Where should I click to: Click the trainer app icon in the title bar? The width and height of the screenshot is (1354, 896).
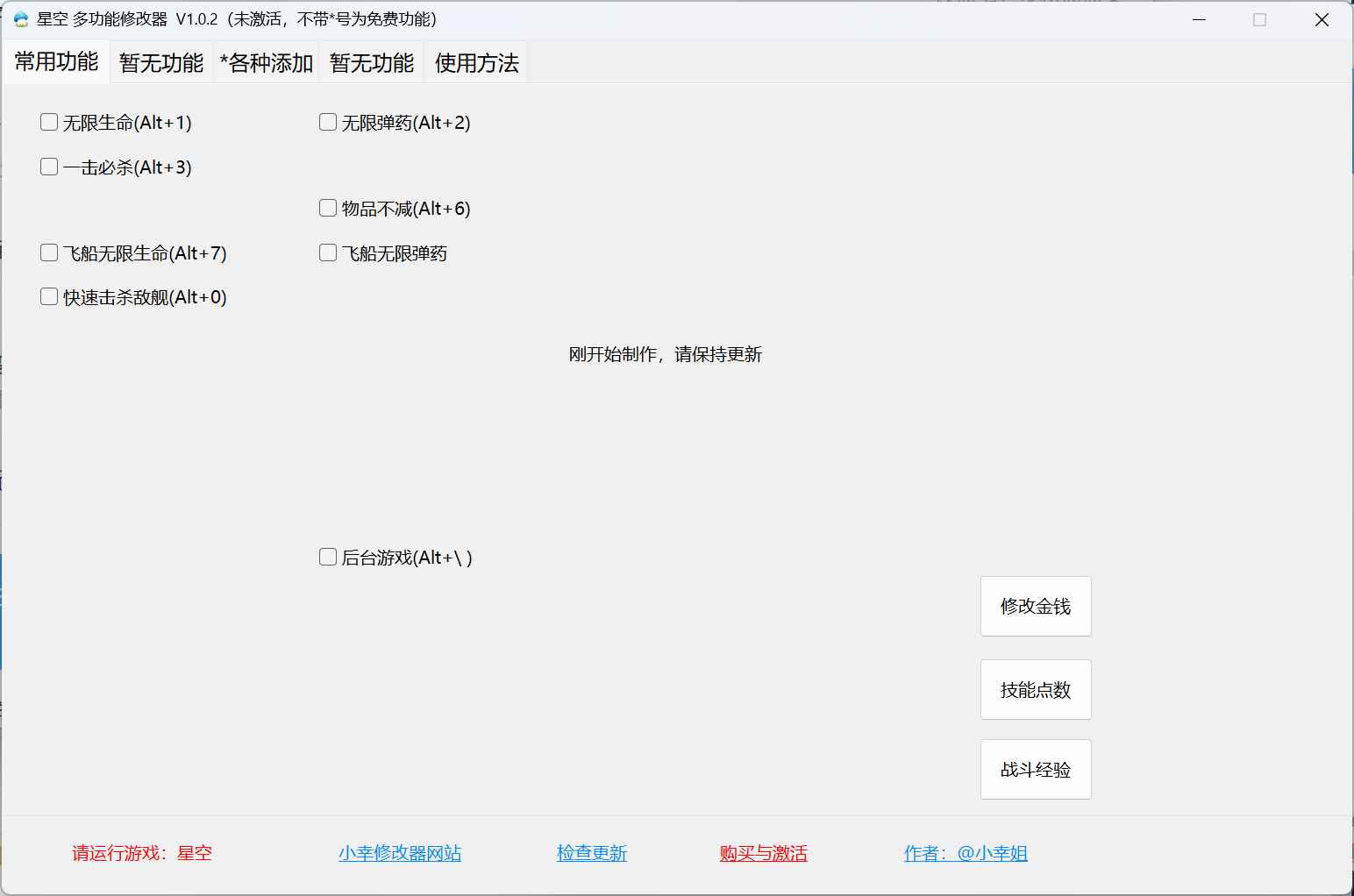tap(19, 18)
